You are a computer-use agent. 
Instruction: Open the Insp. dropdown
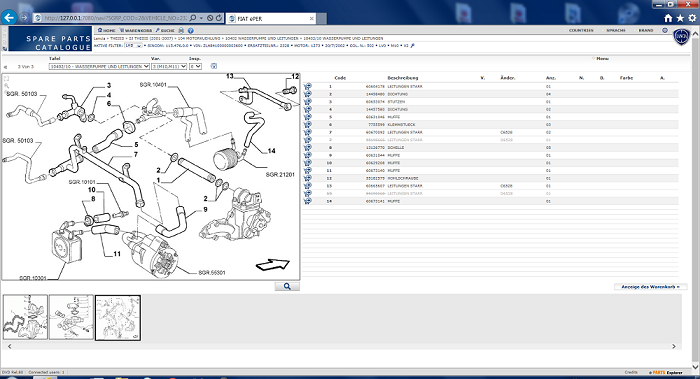pos(195,66)
